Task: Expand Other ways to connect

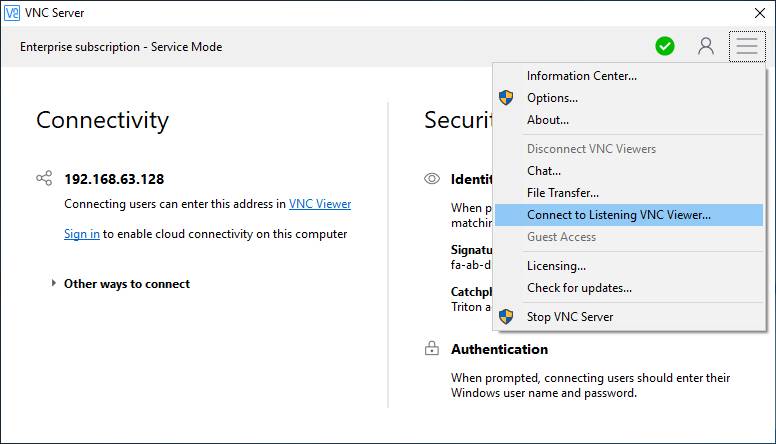Action: (x=53, y=283)
